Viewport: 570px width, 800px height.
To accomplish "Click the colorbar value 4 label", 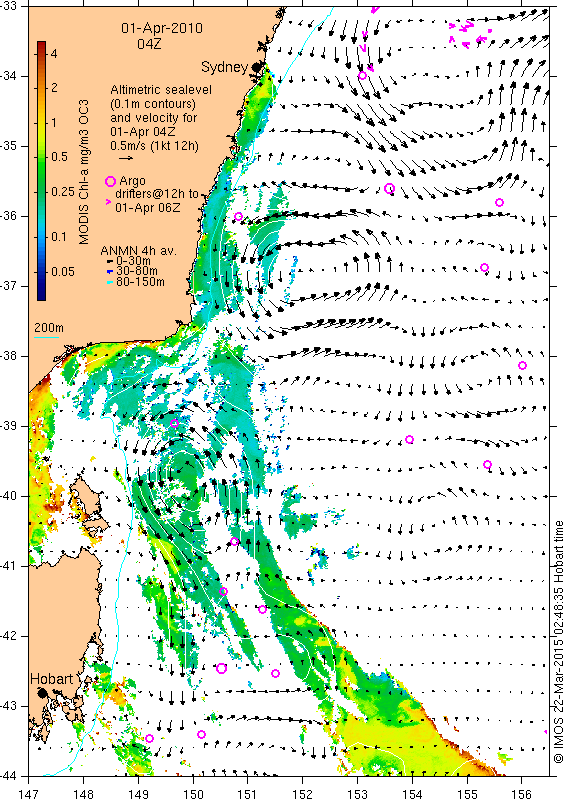I will [x=54, y=54].
